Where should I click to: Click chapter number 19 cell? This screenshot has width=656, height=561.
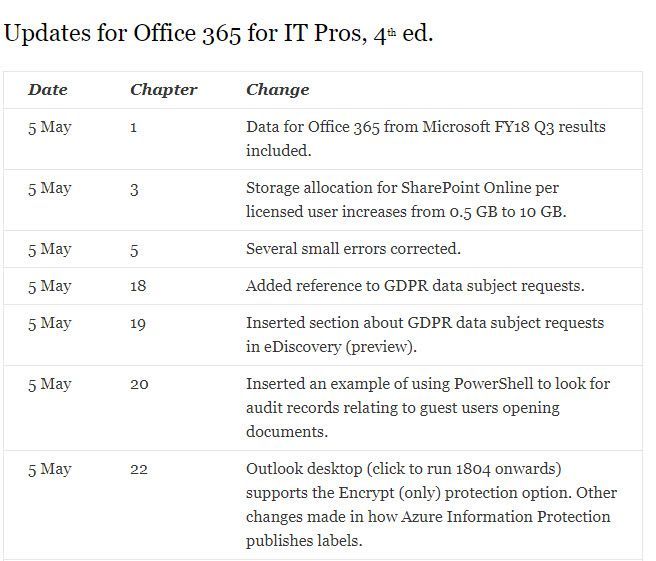click(x=138, y=324)
